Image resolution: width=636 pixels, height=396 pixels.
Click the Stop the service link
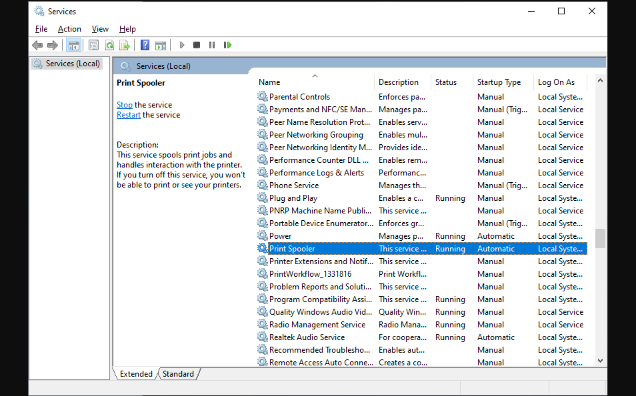[x=125, y=105]
